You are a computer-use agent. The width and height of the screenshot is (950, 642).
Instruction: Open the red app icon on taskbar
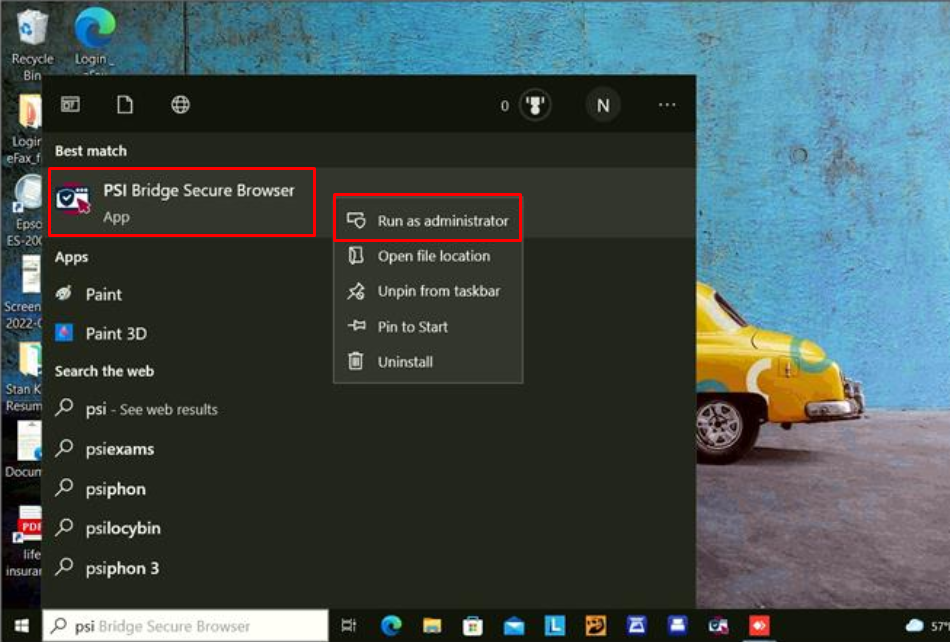[759, 626]
